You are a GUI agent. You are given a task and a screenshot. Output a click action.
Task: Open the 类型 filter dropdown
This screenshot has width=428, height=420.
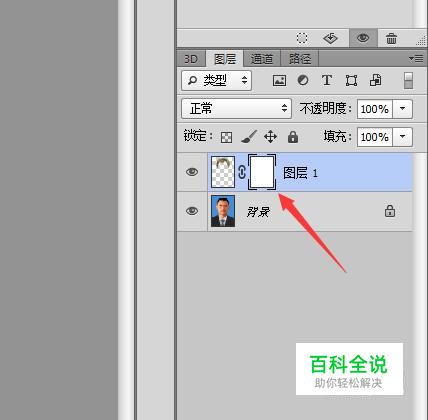(x=217, y=80)
